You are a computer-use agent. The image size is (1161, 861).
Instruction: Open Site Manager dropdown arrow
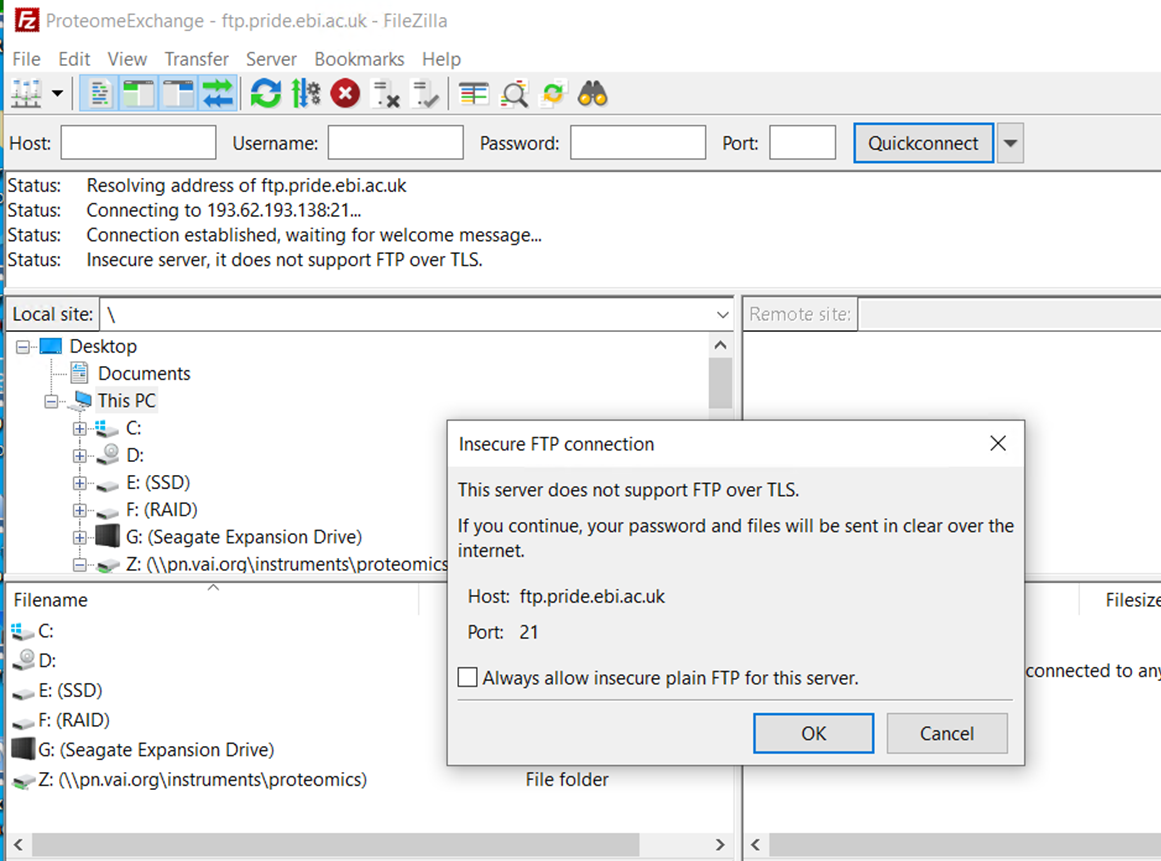pos(57,94)
